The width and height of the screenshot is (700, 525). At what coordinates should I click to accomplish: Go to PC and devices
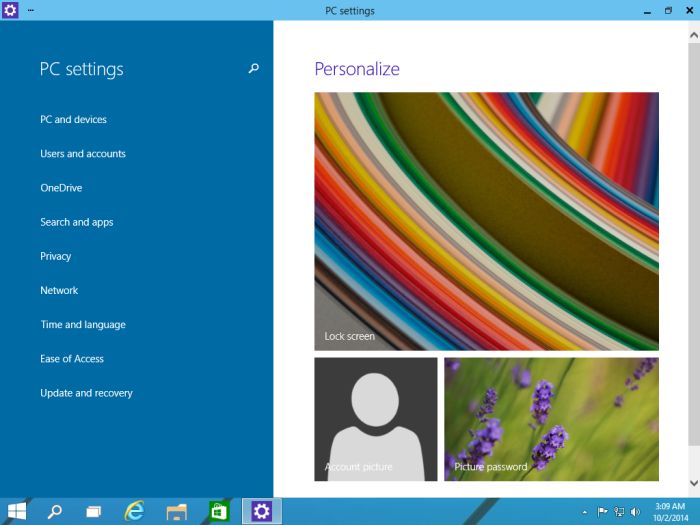(73, 120)
